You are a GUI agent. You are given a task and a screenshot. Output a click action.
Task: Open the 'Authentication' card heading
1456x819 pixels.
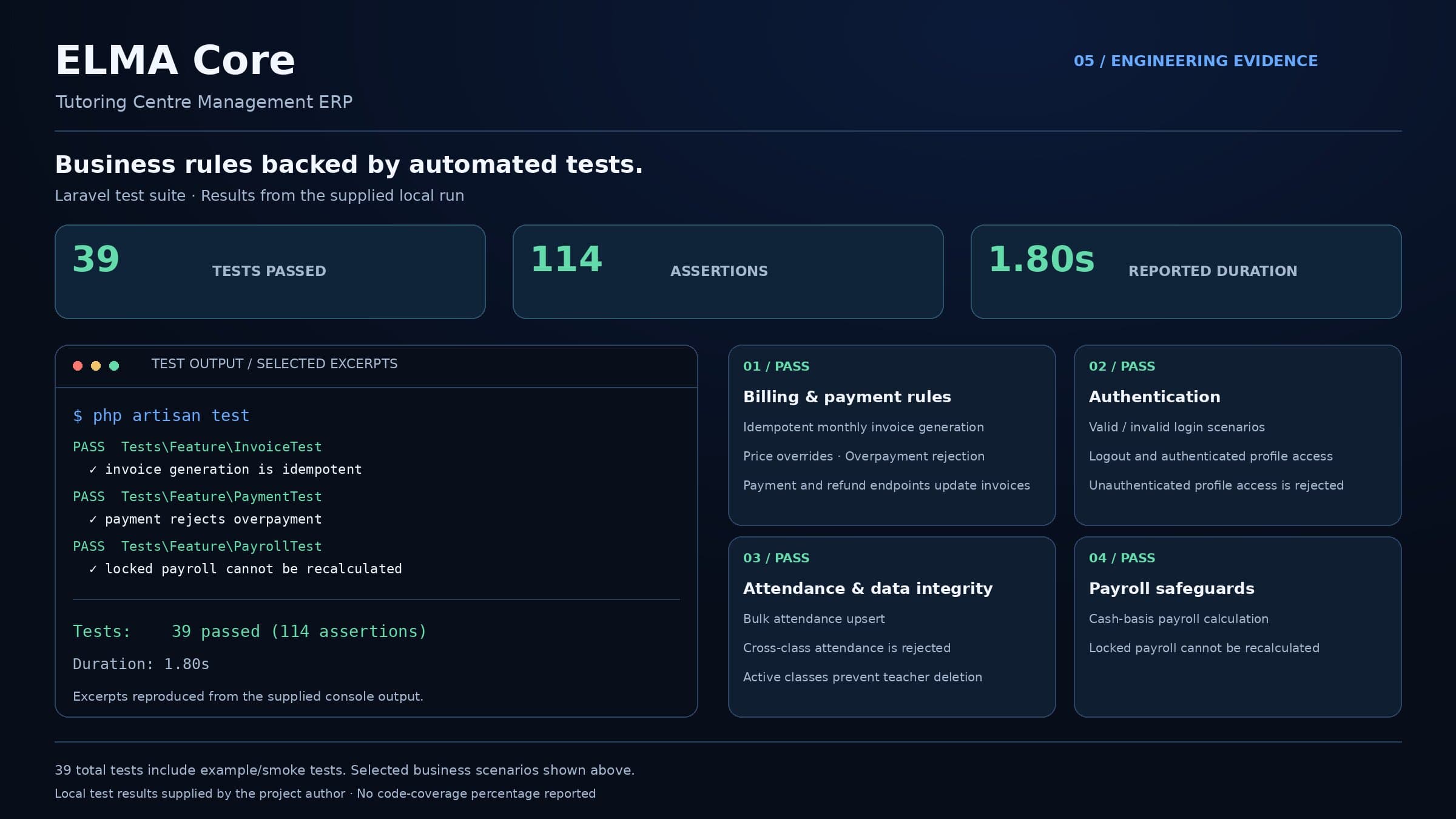pyautogui.click(x=1154, y=397)
